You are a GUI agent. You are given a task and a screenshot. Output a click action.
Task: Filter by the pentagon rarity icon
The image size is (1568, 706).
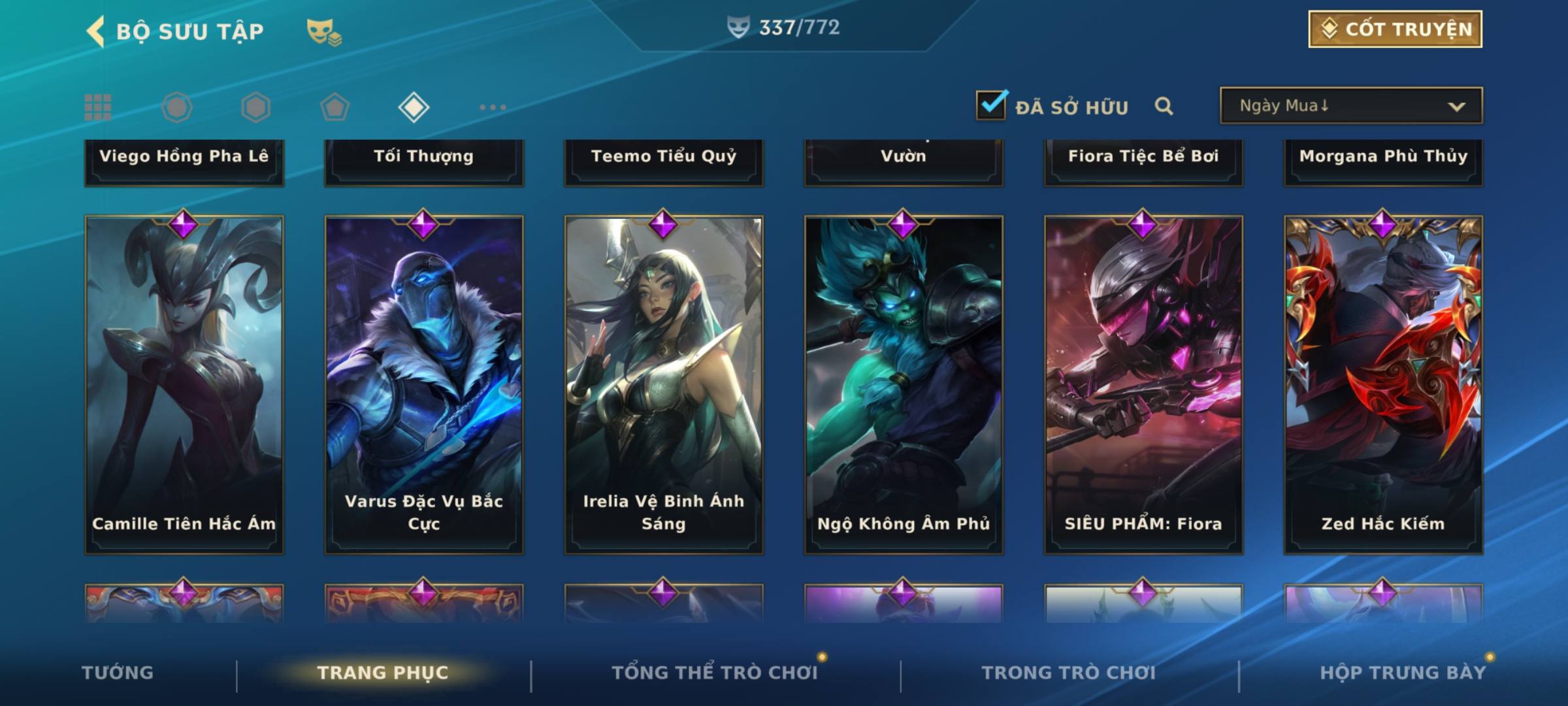pos(335,107)
